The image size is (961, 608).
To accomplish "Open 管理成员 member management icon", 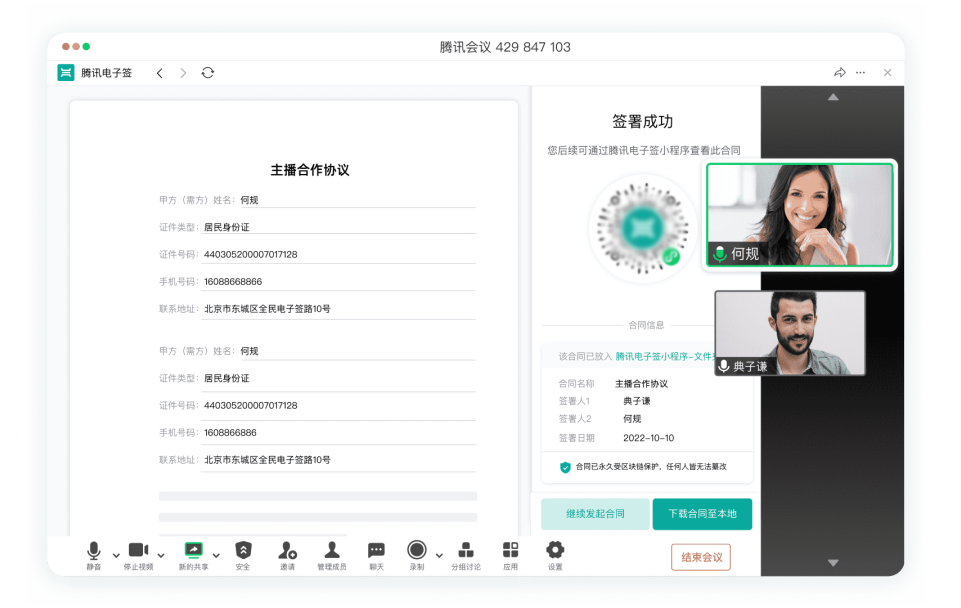I will pos(332,551).
